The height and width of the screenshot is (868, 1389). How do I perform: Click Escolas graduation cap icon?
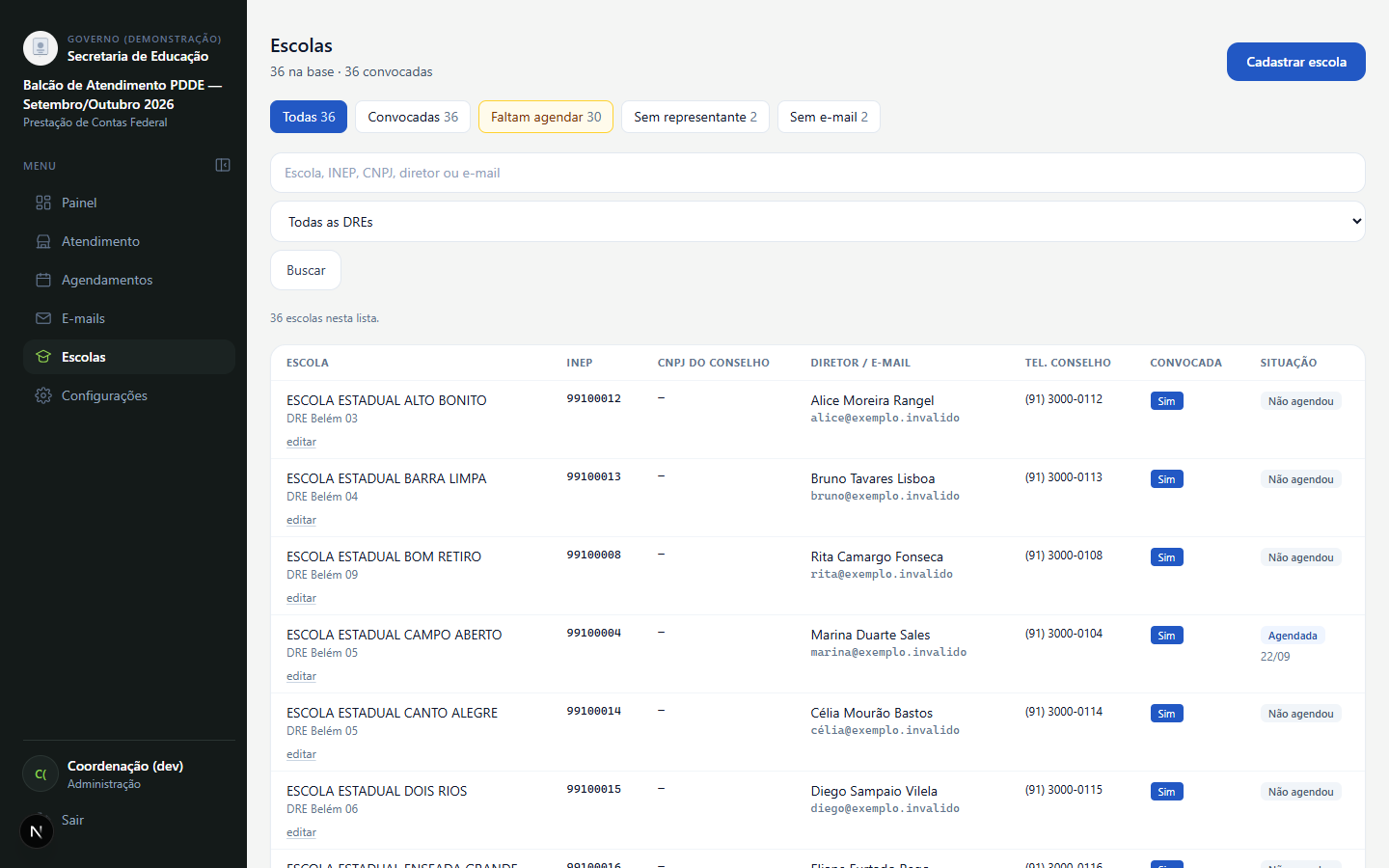coord(43,357)
